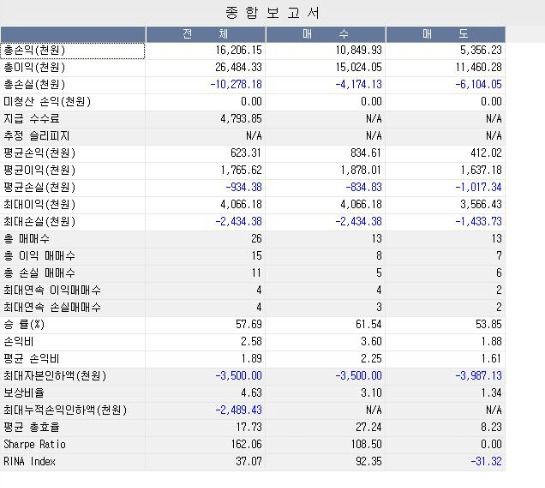Click the RINA Index value 92.35

(369, 461)
